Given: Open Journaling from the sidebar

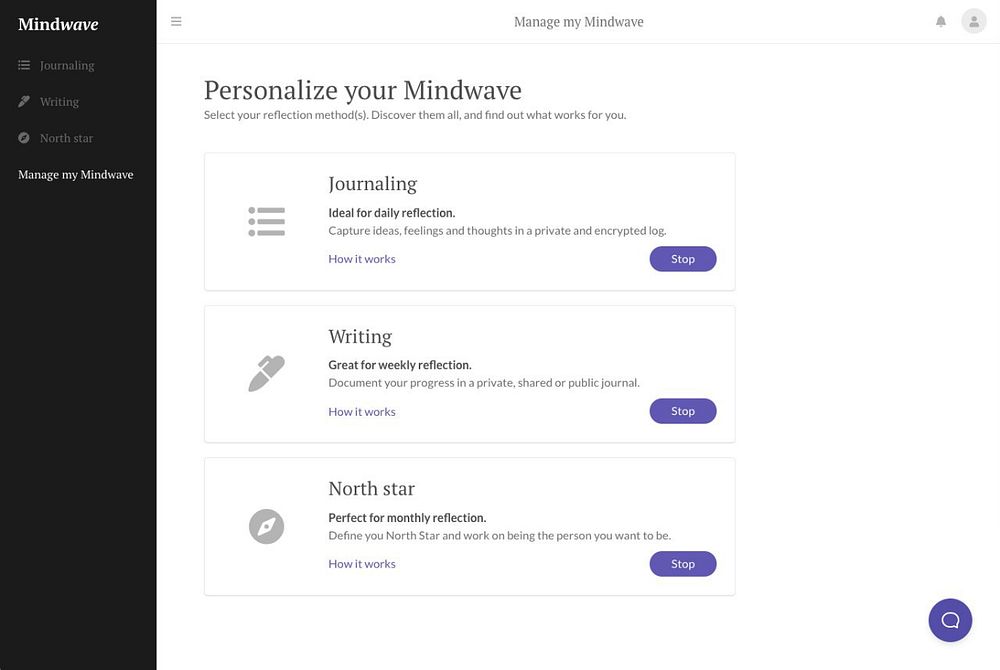Looking at the screenshot, I should [67, 65].
